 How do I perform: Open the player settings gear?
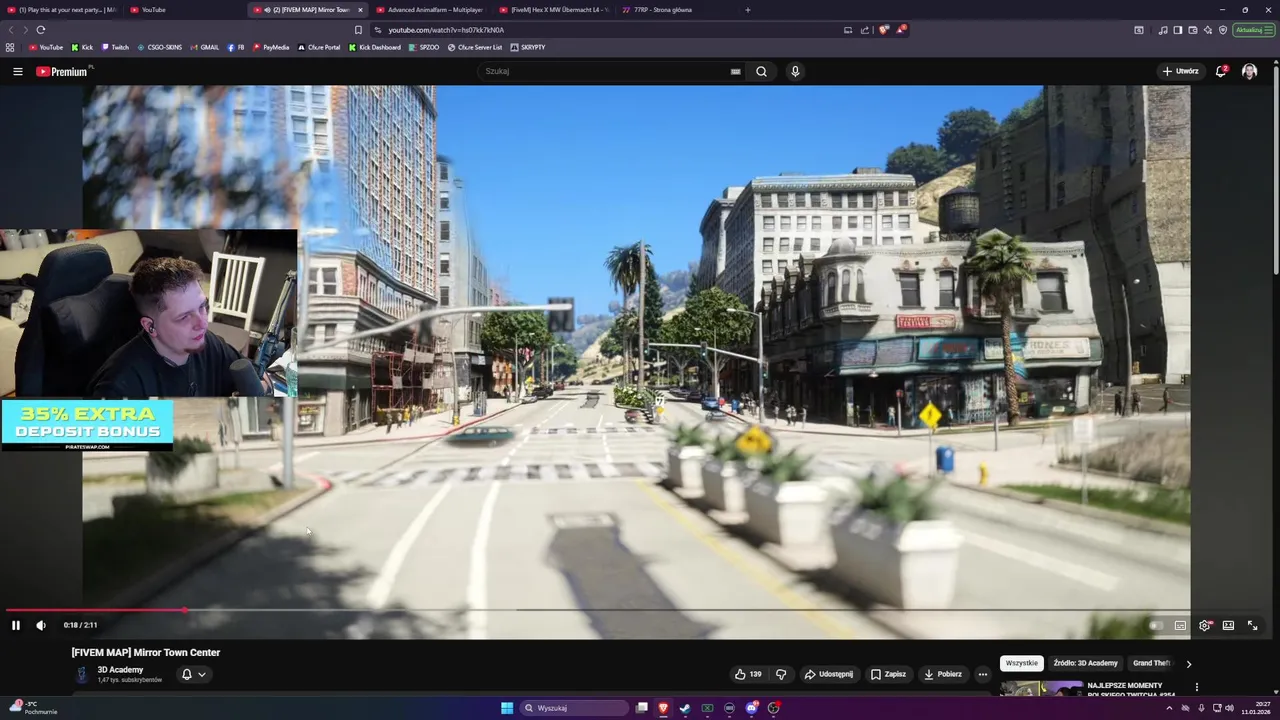(x=1205, y=625)
